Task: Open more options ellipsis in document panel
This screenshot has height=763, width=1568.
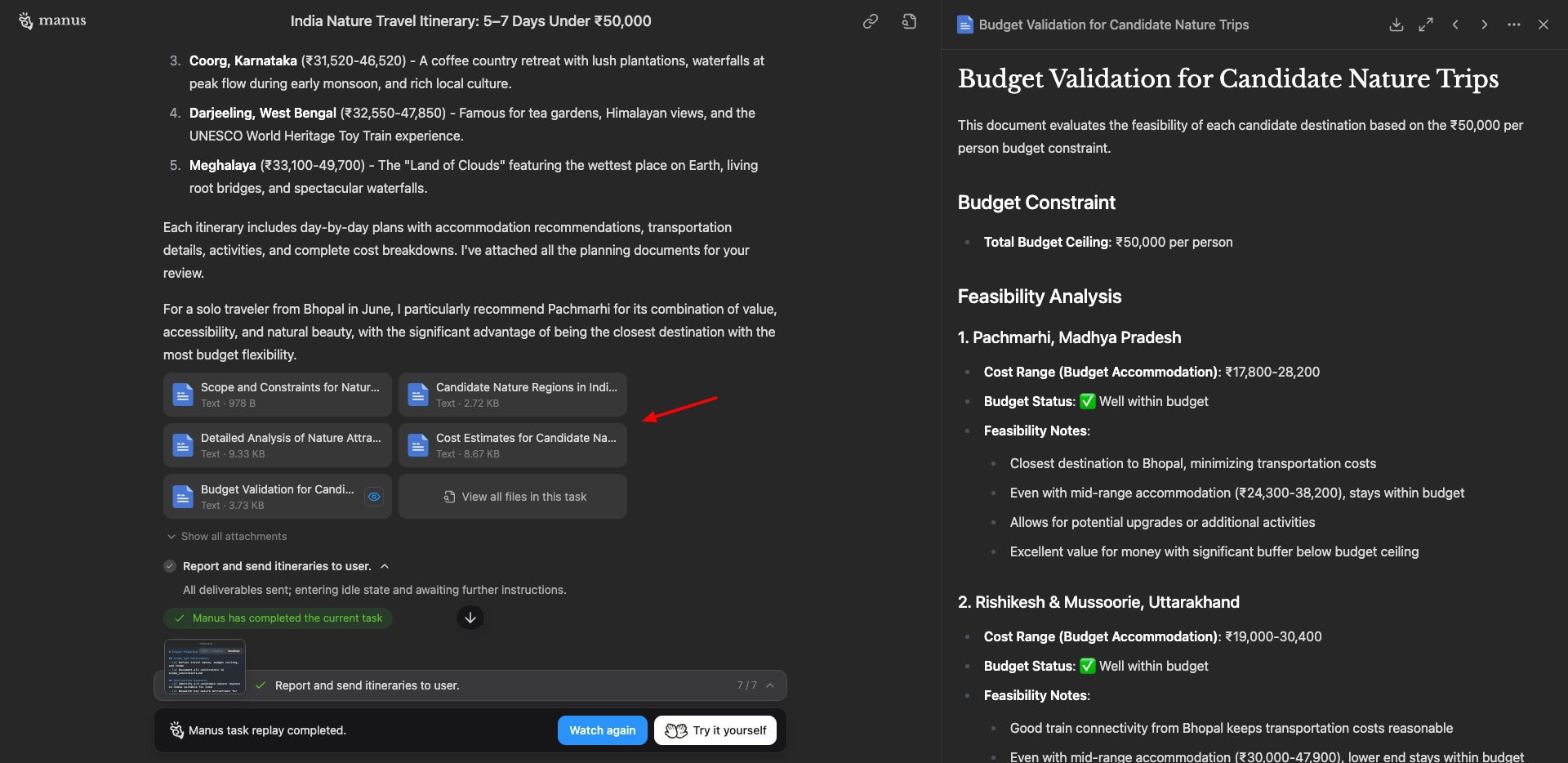Action: click(1514, 25)
